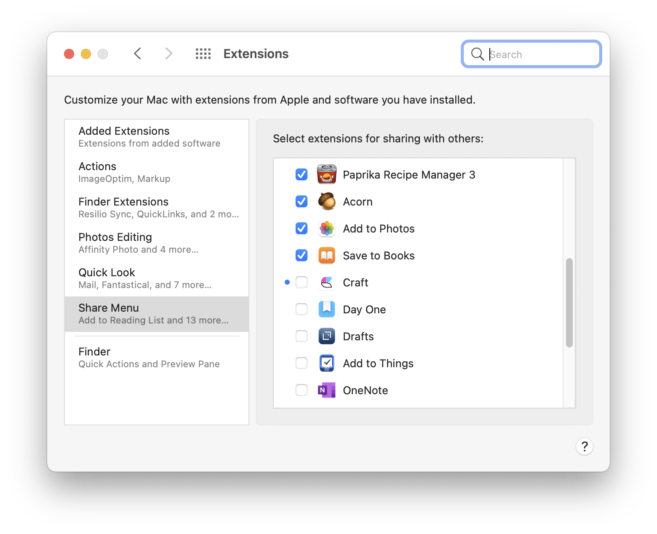Select Added Extensions category

[156, 136]
